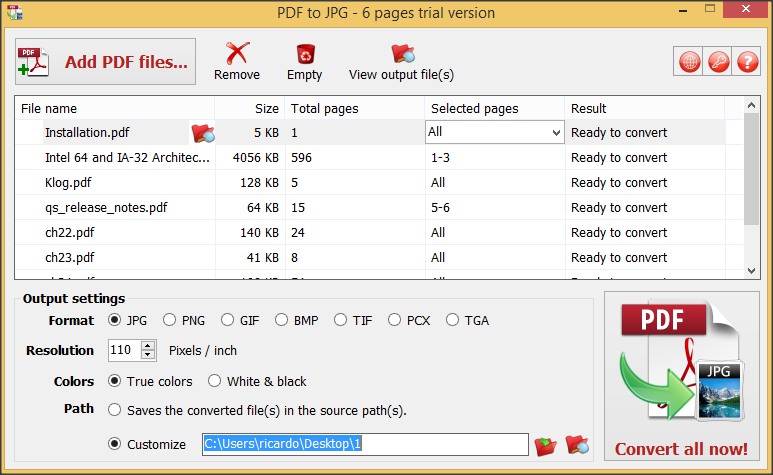Open the website globe icon
Viewport: 773px width, 475px height.
689,62
